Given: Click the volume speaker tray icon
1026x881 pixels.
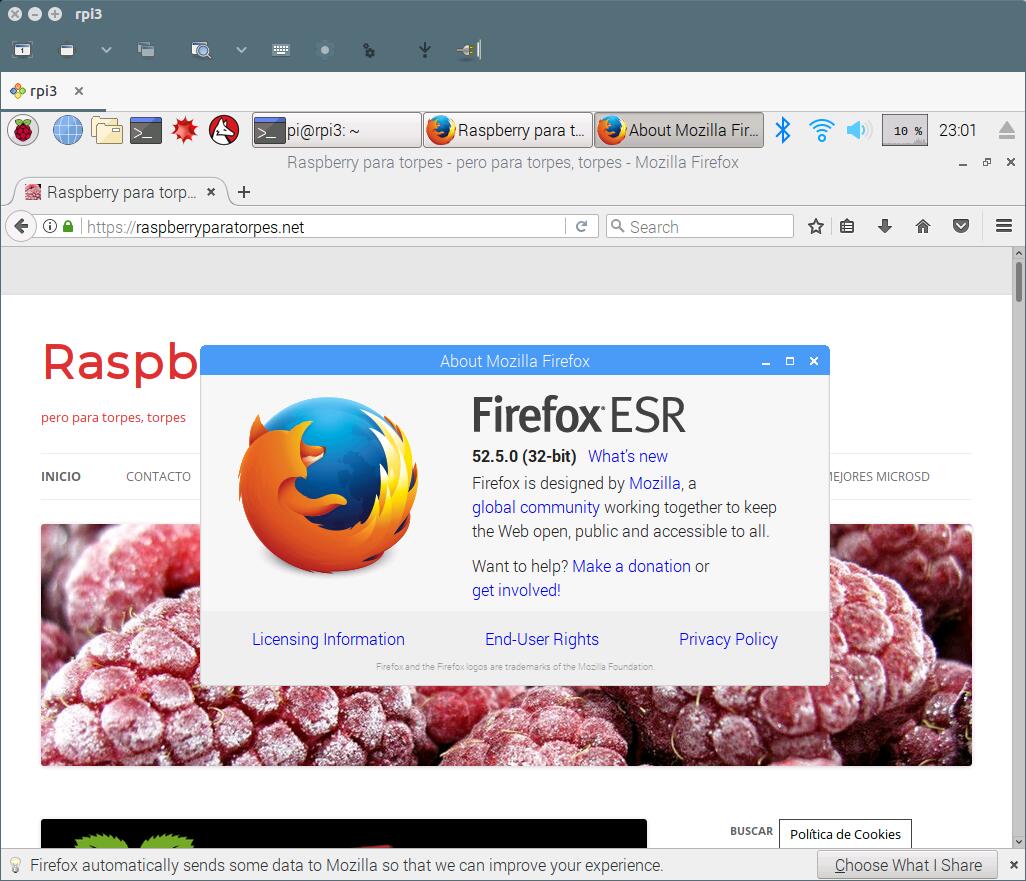Looking at the screenshot, I should point(858,130).
